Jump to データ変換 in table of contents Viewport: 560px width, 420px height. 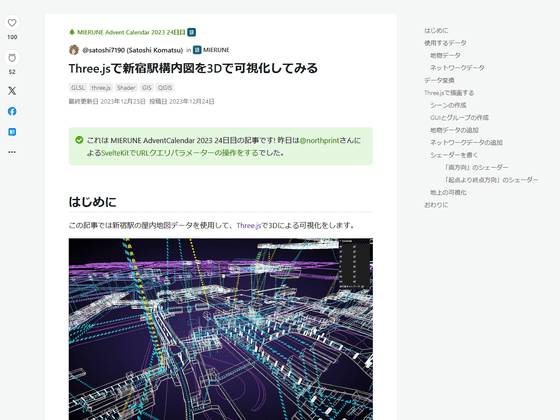439,80
